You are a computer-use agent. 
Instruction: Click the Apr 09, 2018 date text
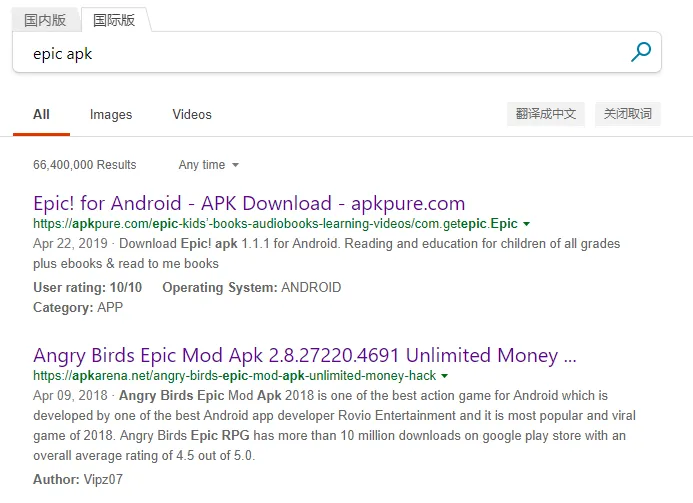[70, 396]
